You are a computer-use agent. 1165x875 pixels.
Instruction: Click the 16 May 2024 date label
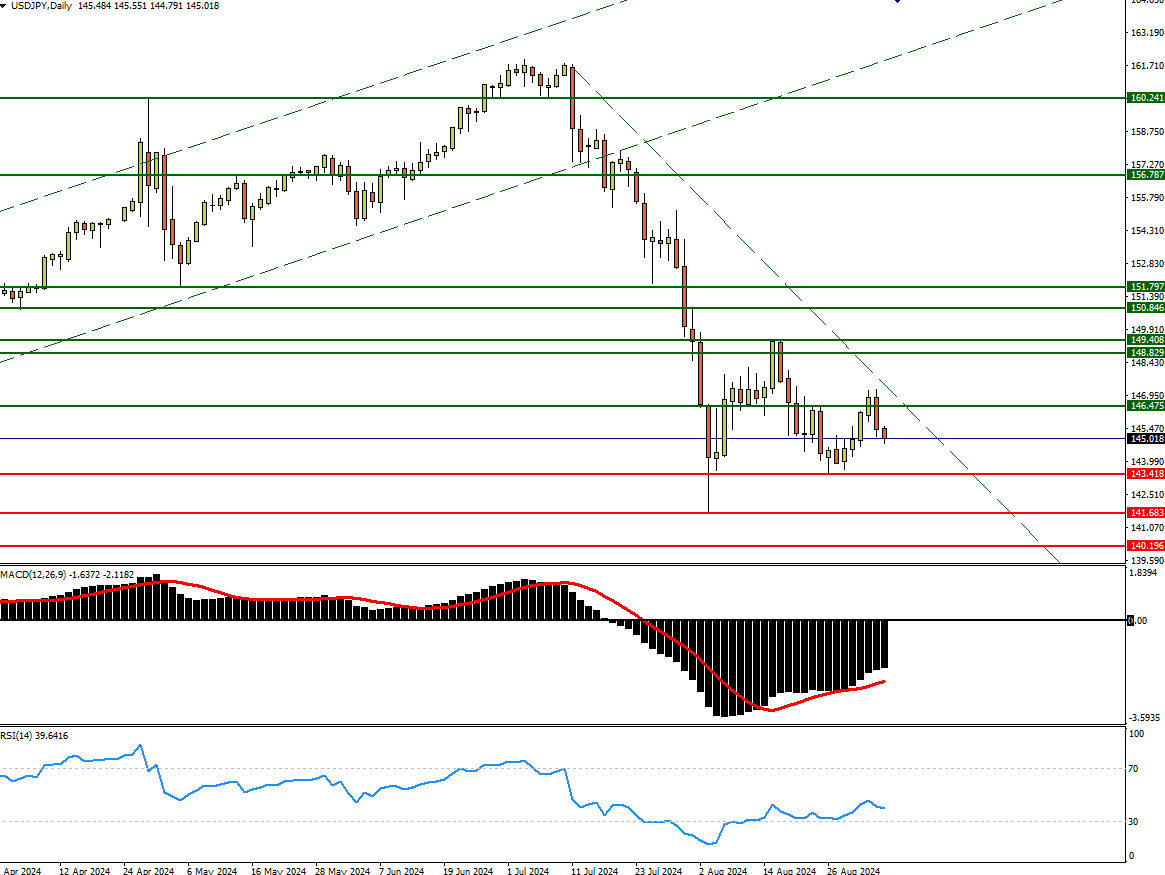(x=278, y=871)
